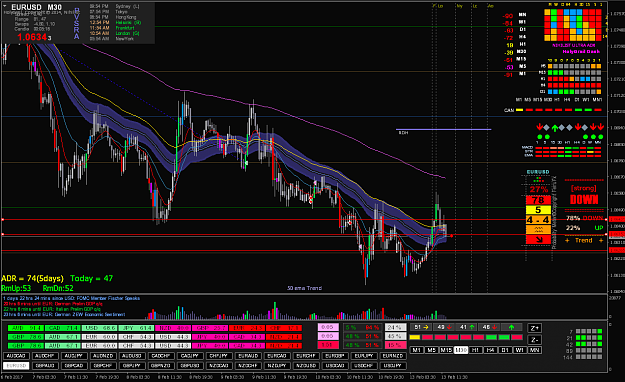Choose the USDCHF pair button
625x382 pixels.
pyautogui.click(x=364, y=366)
